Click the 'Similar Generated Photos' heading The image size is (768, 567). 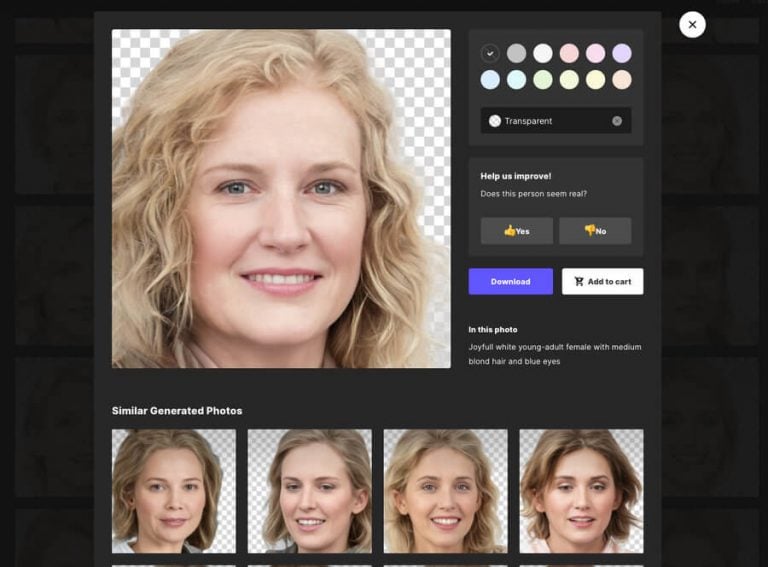pyautogui.click(x=177, y=411)
